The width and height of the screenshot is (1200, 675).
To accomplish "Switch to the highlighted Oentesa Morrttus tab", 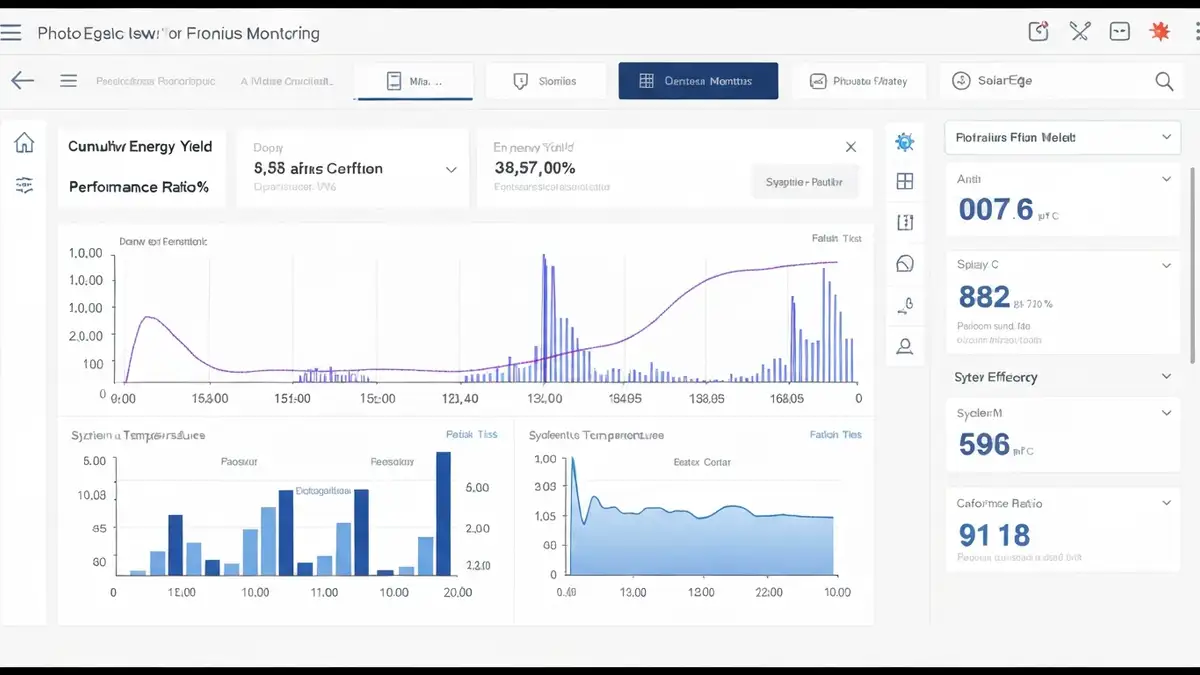I will [698, 81].
